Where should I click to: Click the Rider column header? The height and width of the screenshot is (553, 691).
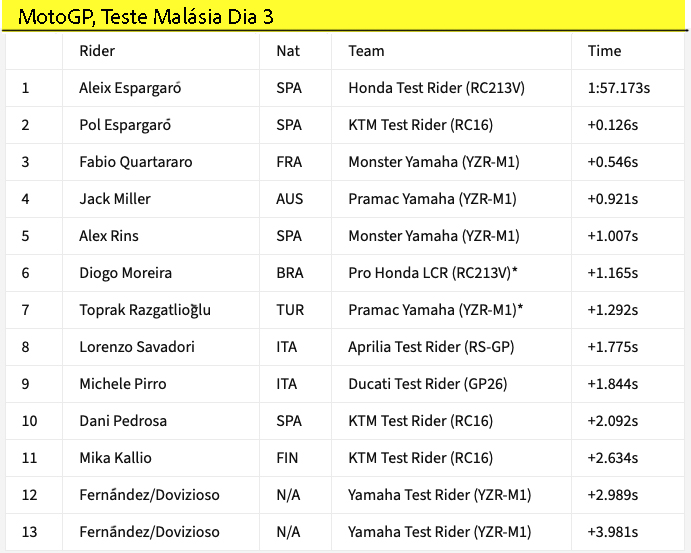pos(97,51)
